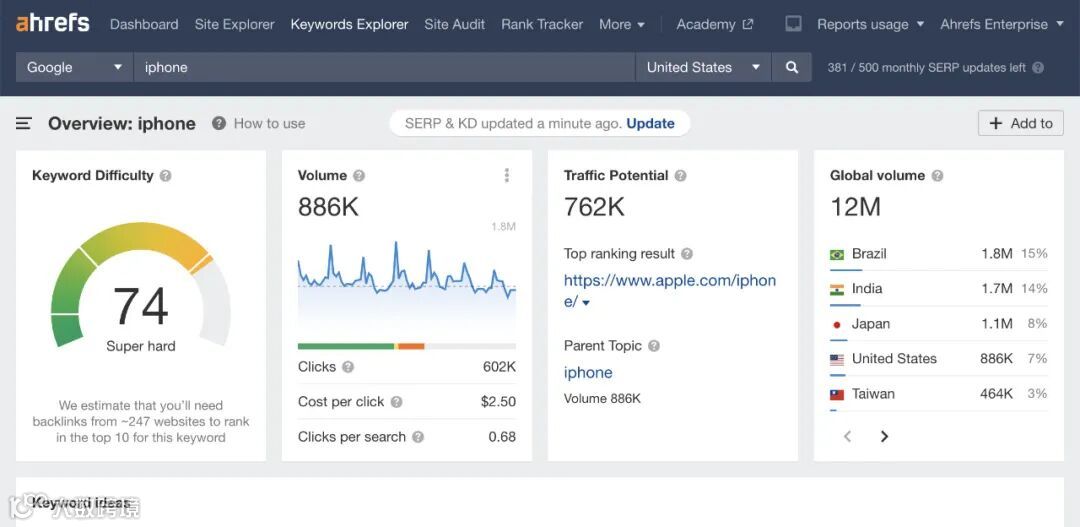The height and width of the screenshot is (527, 1080).
Task: Open the Google search engine dropdown
Action: click(74, 68)
